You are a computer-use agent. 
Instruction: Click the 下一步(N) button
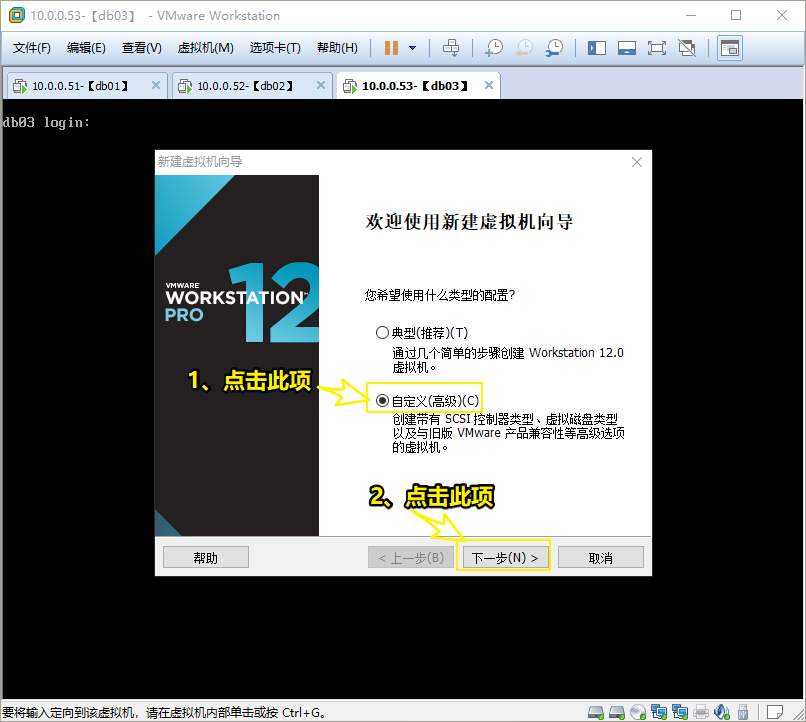503,557
